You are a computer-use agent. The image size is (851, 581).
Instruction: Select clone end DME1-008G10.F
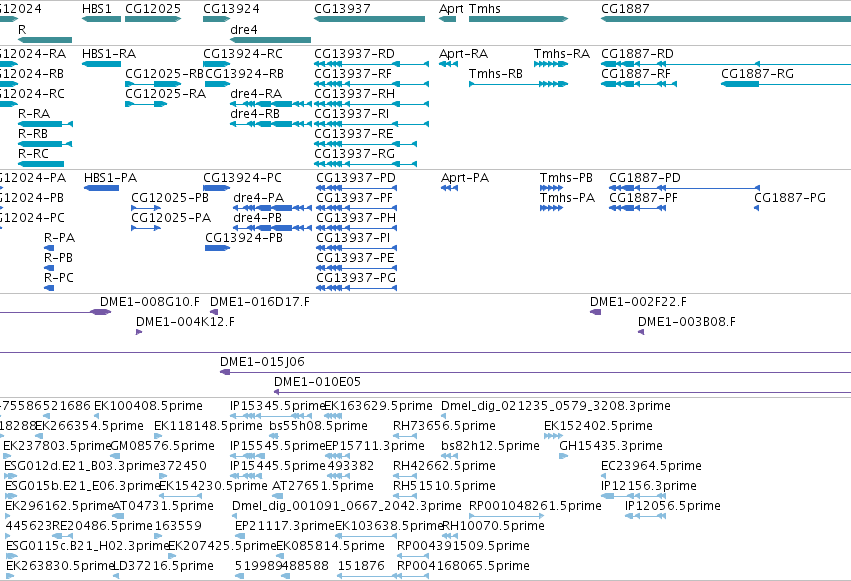click(100, 312)
